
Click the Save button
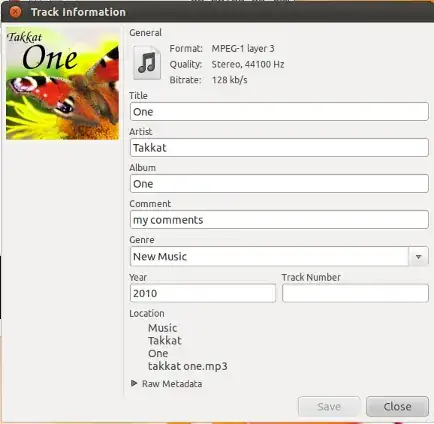(329, 406)
